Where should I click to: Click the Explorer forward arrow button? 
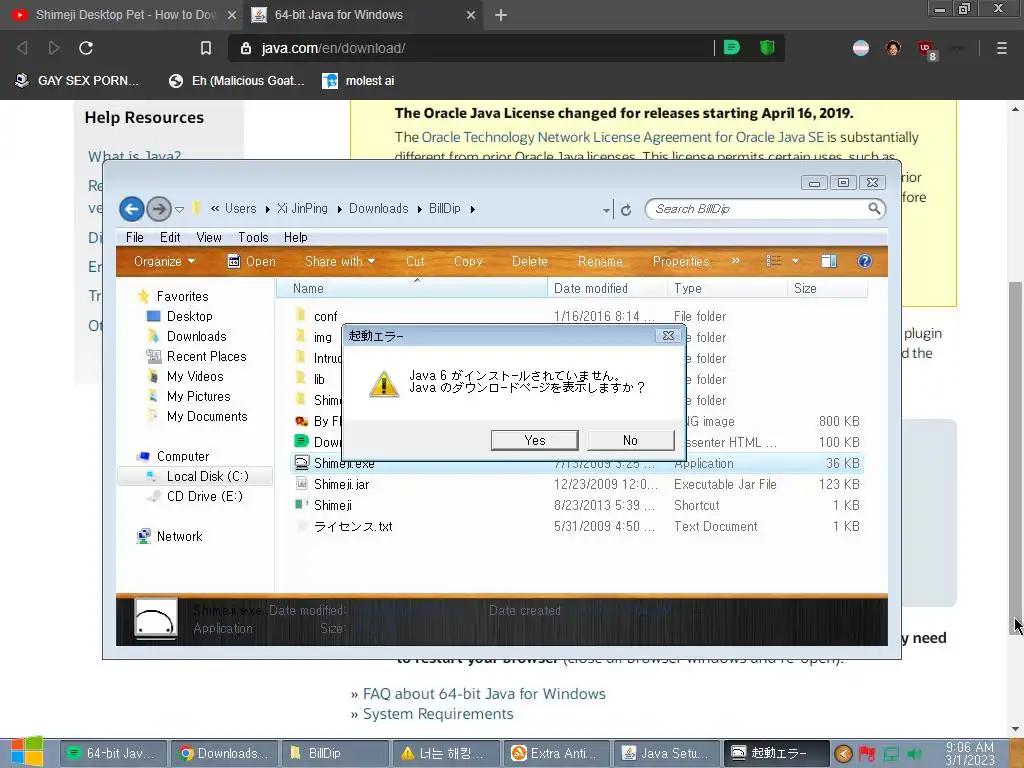coord(158,209)
